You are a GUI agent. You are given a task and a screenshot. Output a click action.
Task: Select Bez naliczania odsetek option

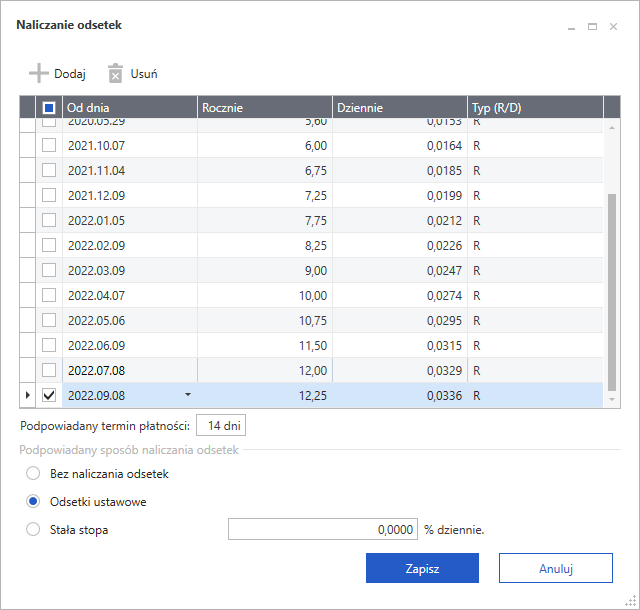pos(34,473)
